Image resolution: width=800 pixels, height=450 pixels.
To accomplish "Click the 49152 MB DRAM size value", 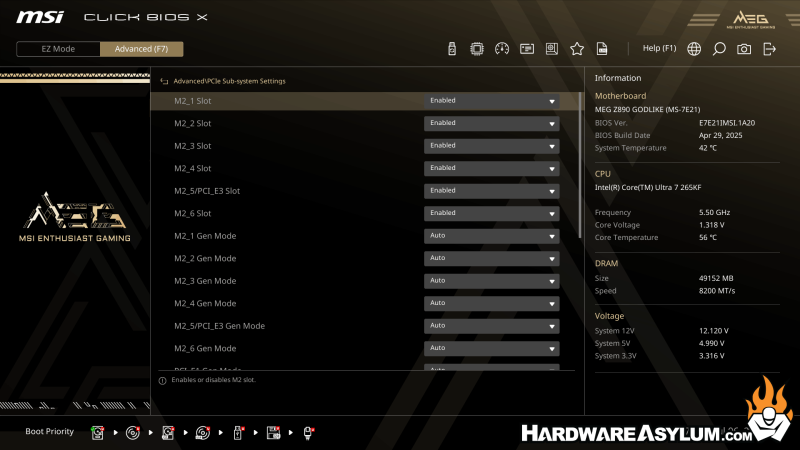I will point(716,278).
